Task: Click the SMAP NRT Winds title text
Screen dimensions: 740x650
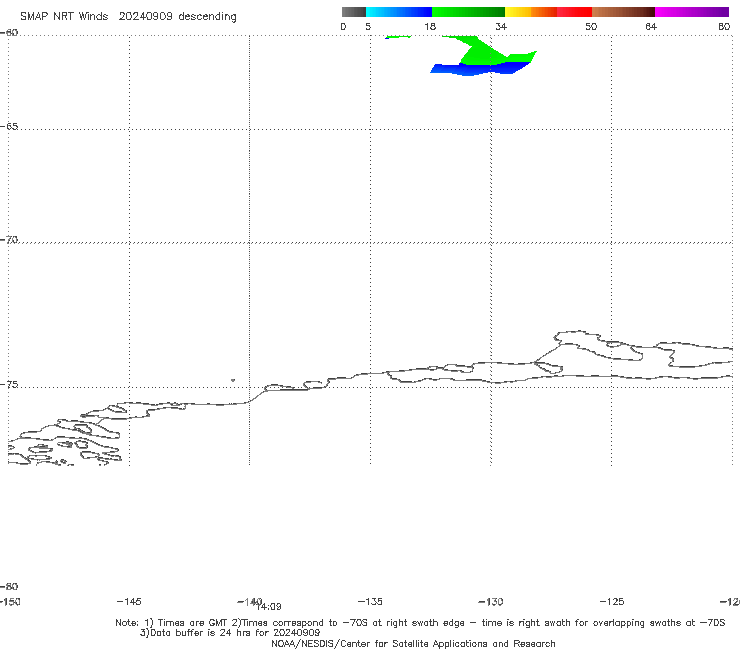Action: pos(128,16)
